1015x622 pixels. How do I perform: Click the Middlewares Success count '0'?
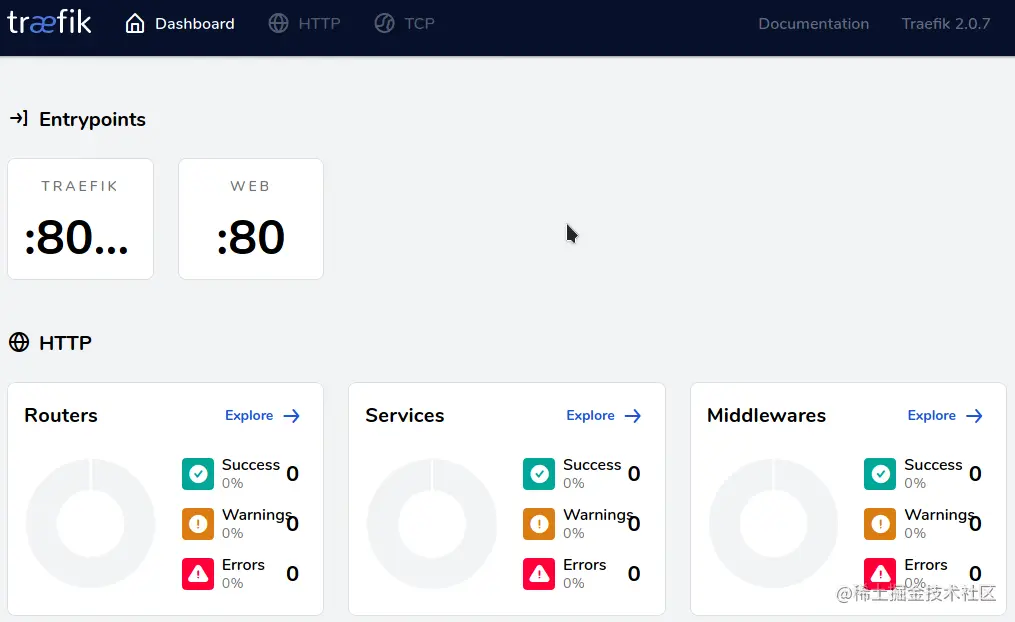coord(975,474)
